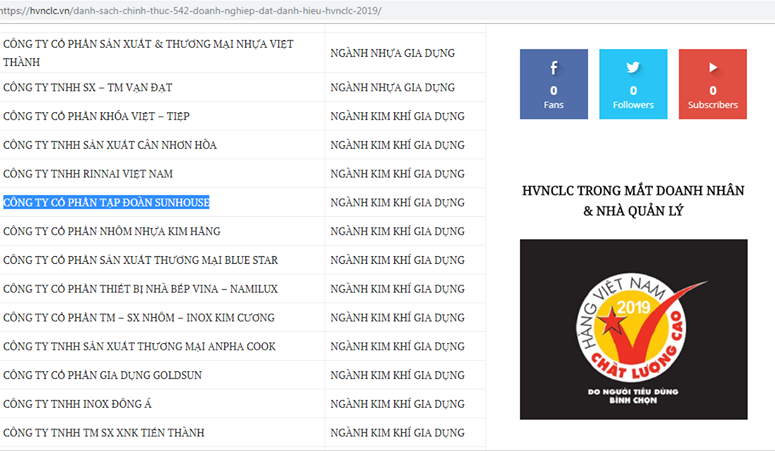775x451 pixels.
Task: Click CÔNG TY TNHH RINNAI VIỆT NAM
Action: coord(88,174)
